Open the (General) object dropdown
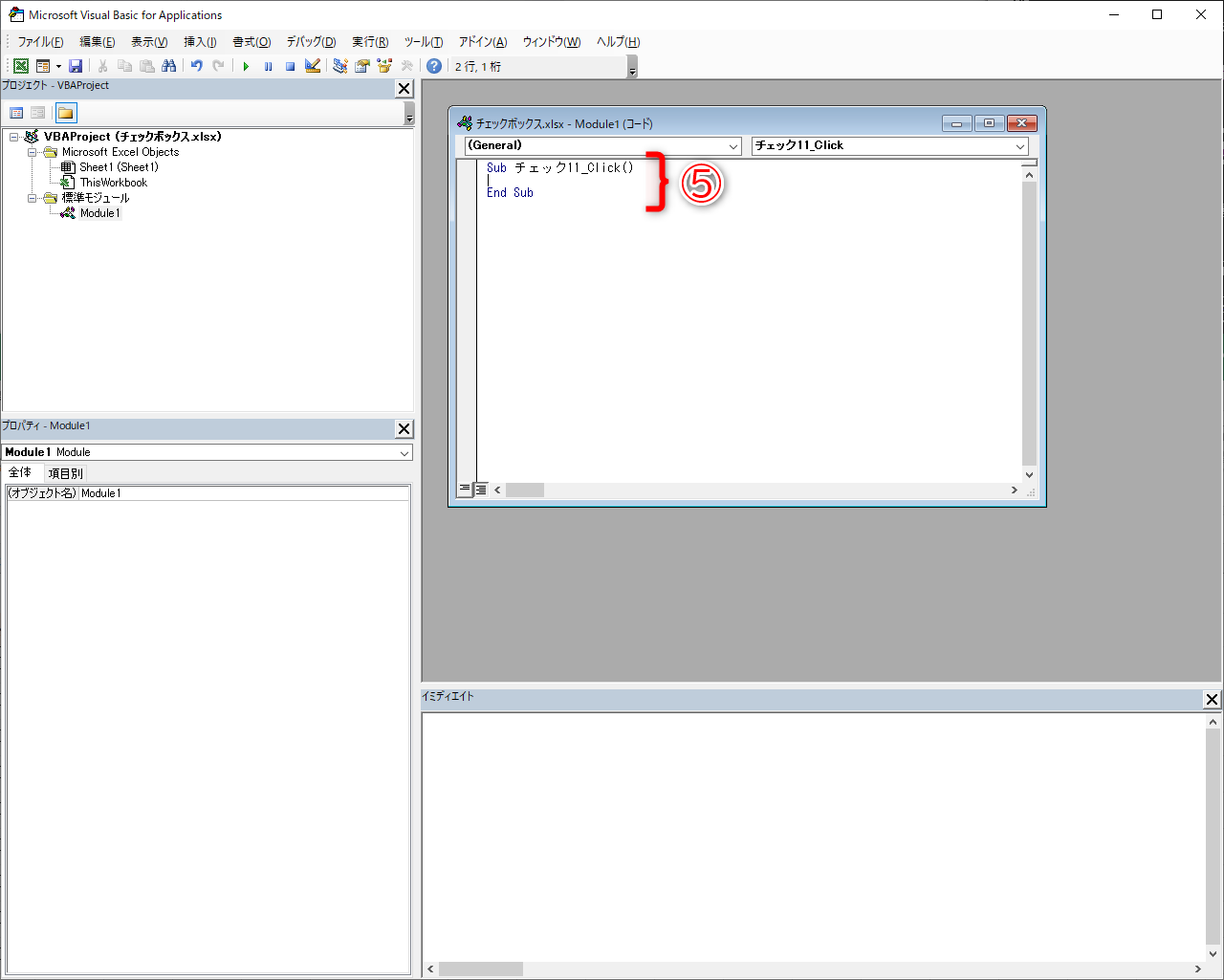The width and height of the screenshot is (1224, 980). point(733,146)
